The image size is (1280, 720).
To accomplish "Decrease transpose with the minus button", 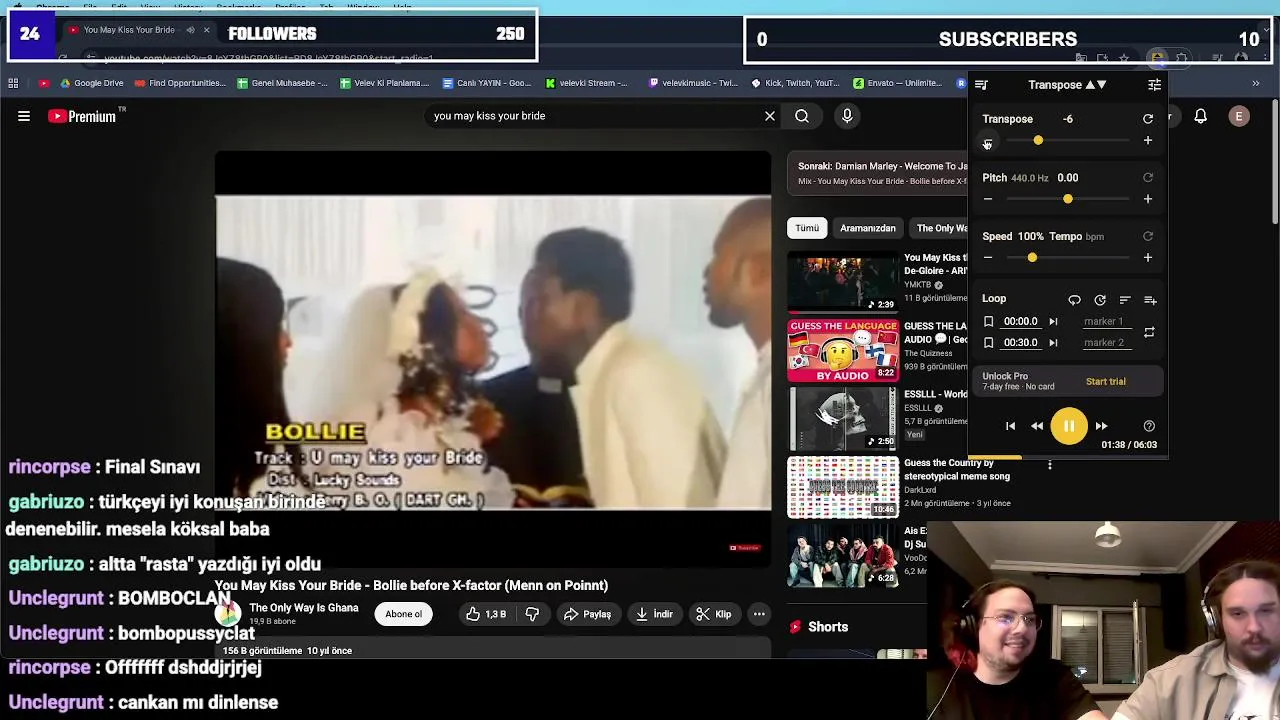I will [x=988, y=141].
